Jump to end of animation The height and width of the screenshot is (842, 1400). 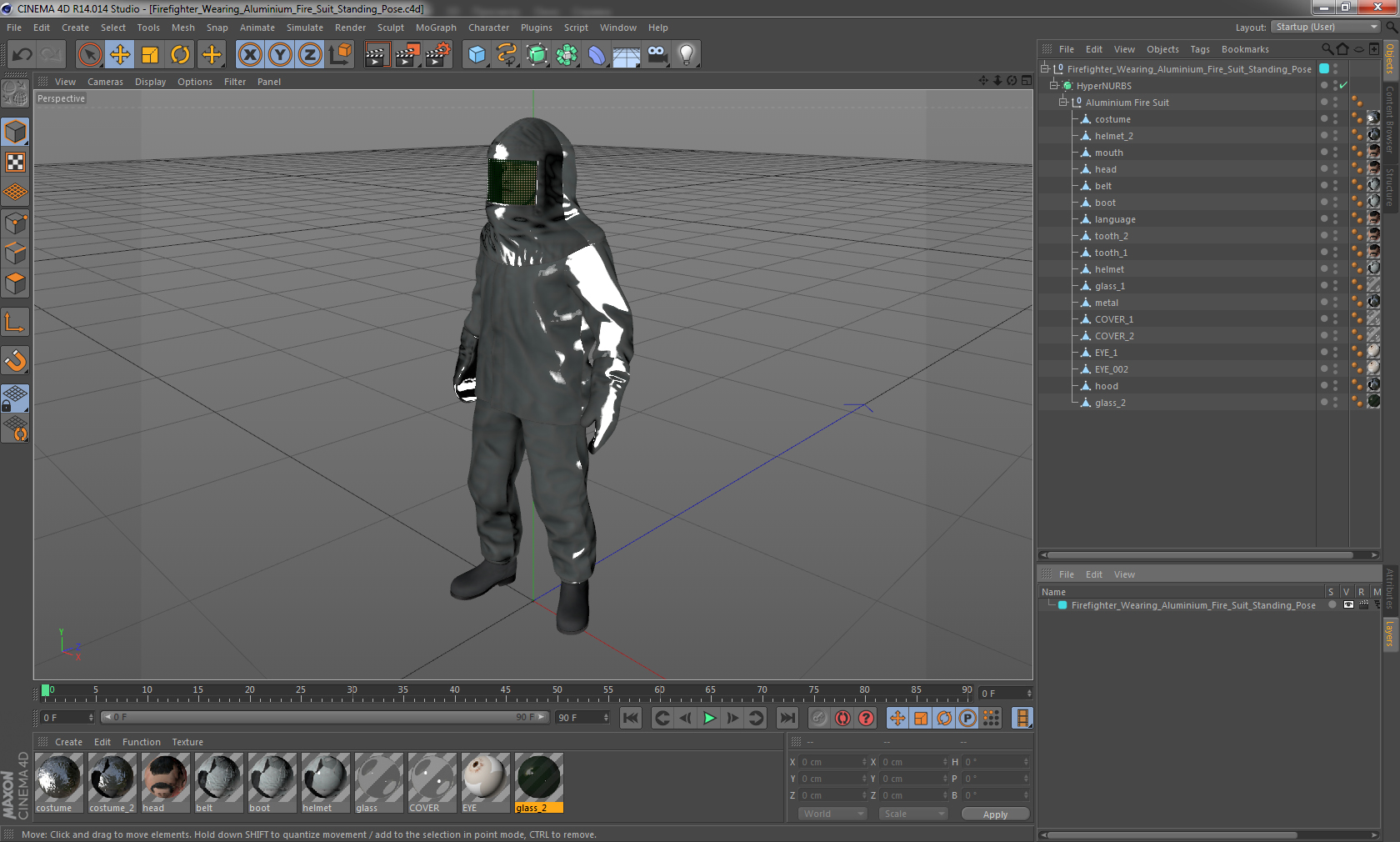(787, 718)
